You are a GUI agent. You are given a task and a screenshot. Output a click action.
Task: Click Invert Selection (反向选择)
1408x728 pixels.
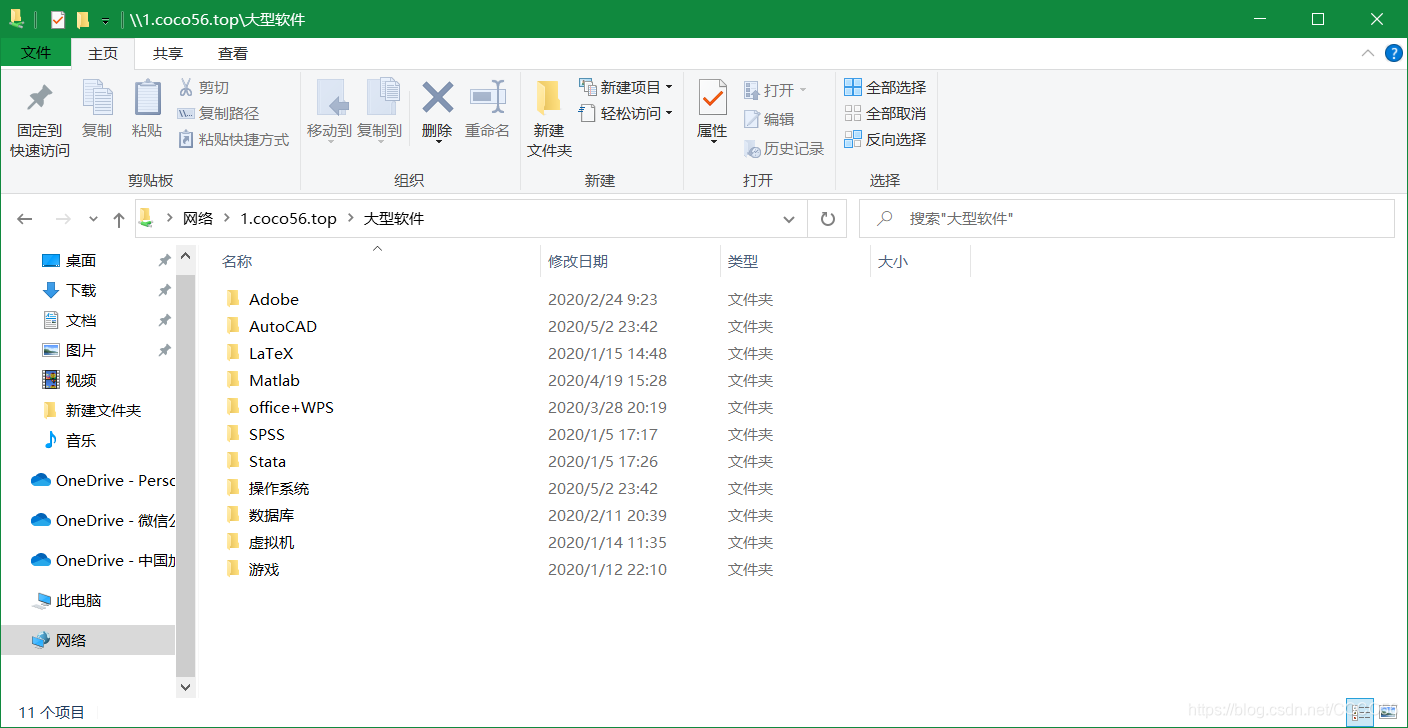pos(885,140)
